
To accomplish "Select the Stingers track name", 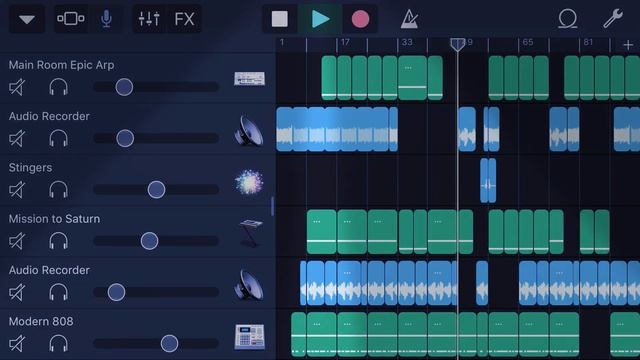I will [30, 168].
